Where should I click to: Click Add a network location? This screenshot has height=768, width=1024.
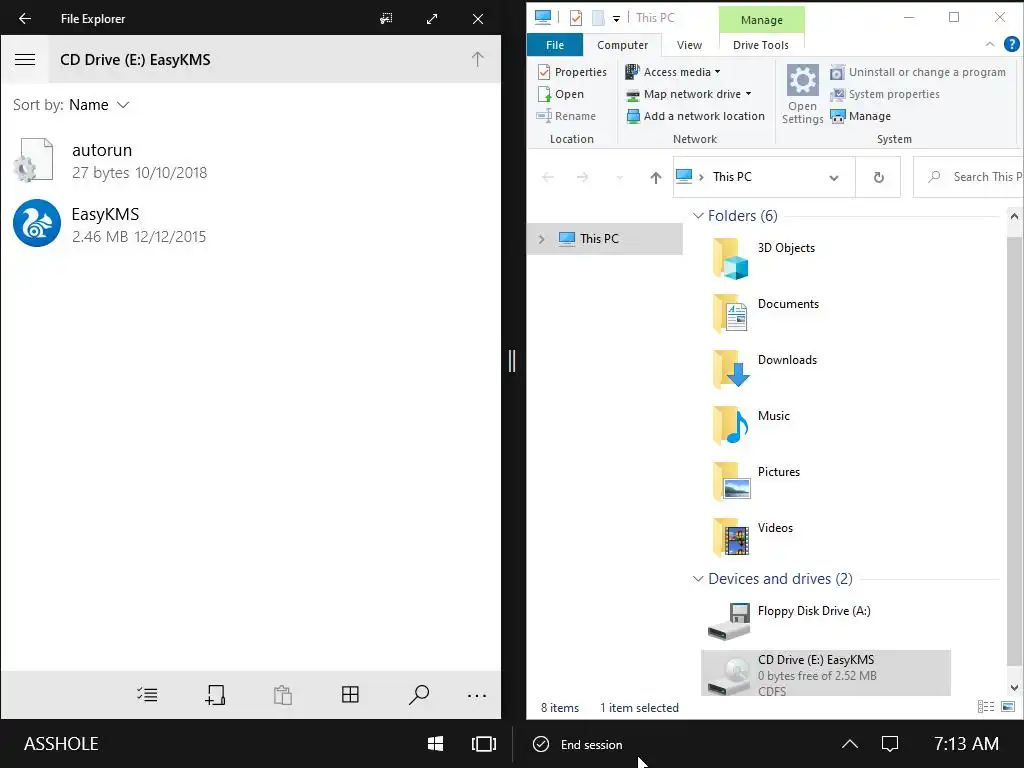click(x=695, y=116)
